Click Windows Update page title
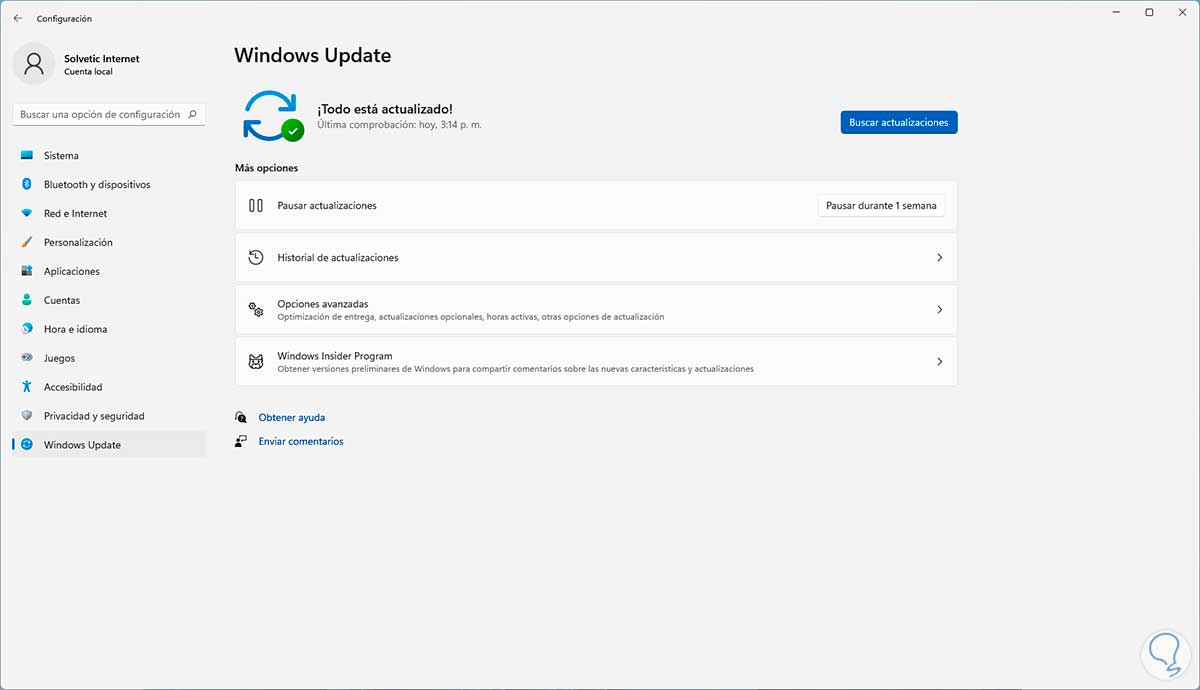Image resolution: width=1200 pixels, height=690 pixels. [313, 55]
